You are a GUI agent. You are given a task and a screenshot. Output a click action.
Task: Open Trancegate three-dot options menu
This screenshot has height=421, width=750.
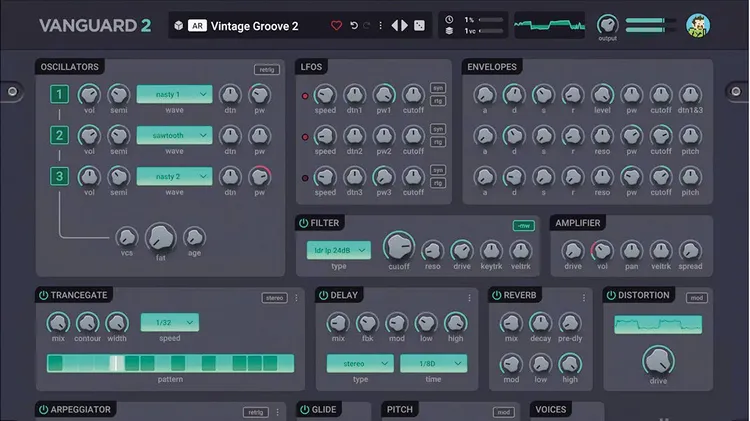pos(296,297)
